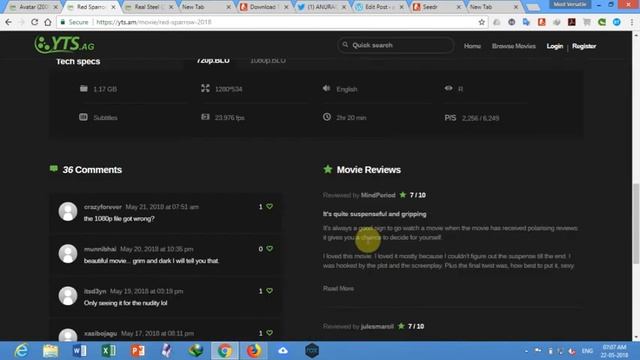The height and width of the screenshot is (360, 640).
Task: Reload the page with the refresh icon
Action: pos(34,22)
